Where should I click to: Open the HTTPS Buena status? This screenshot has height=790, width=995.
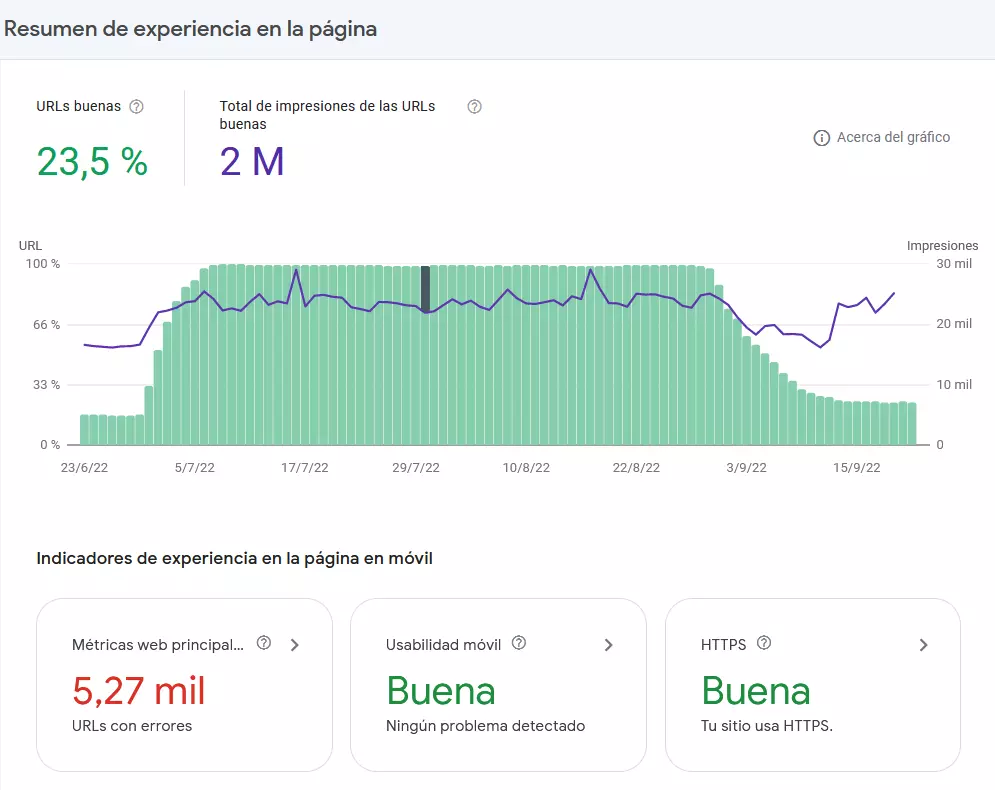[x=755, y=691]
